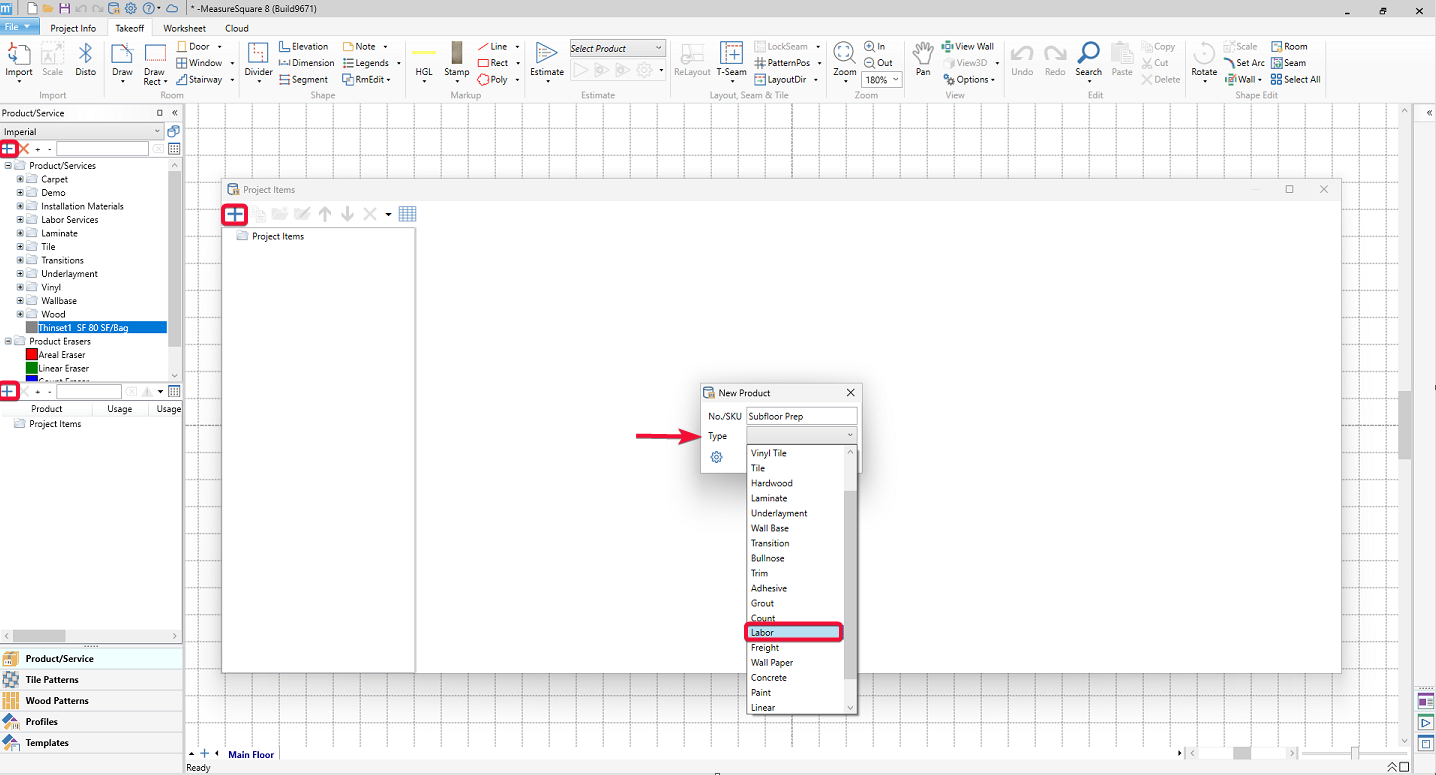Open the Select Product combo box

617,48
